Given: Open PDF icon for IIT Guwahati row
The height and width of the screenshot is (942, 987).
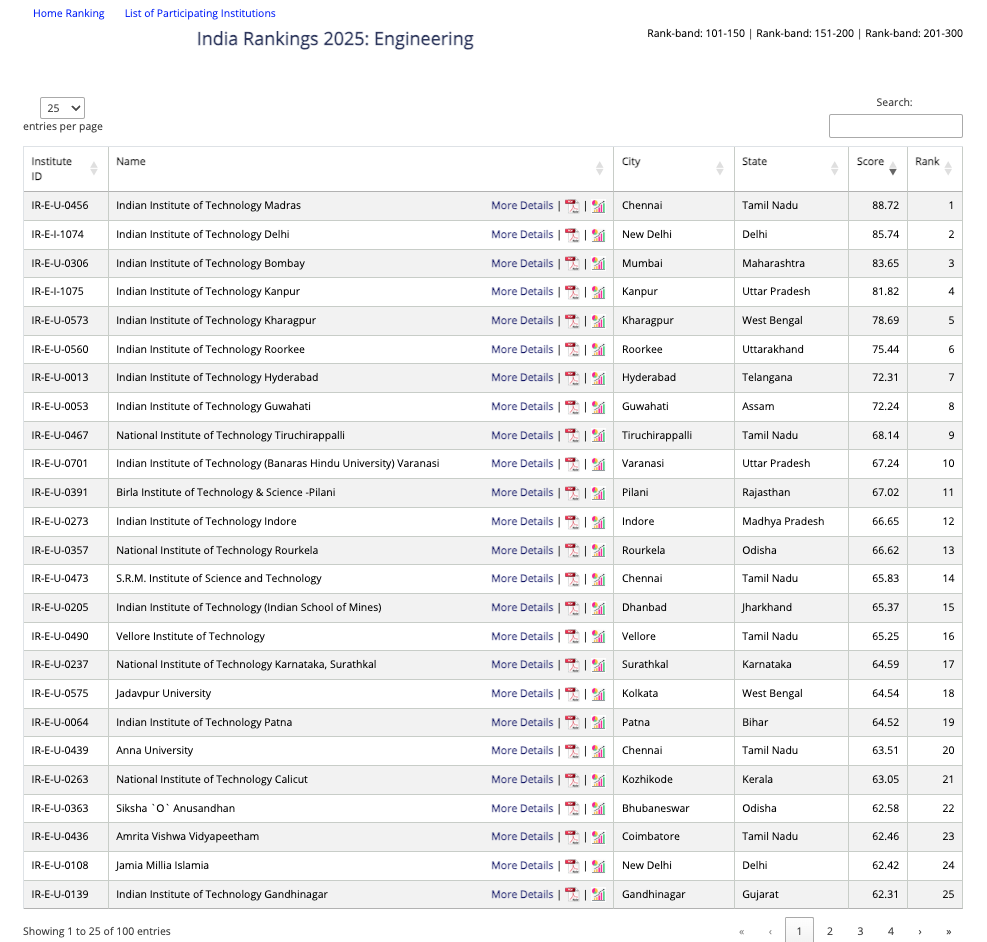Looking at the screenshot, I should click(572, 407).
